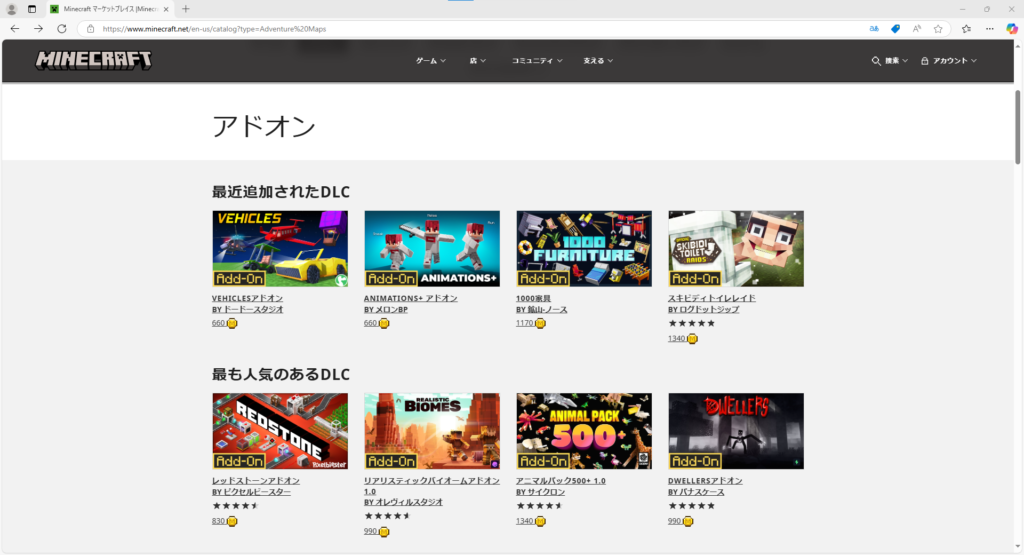Click the Minecraft logo in header
This screenshot has height=555, width=1024.
pos(94,60)
